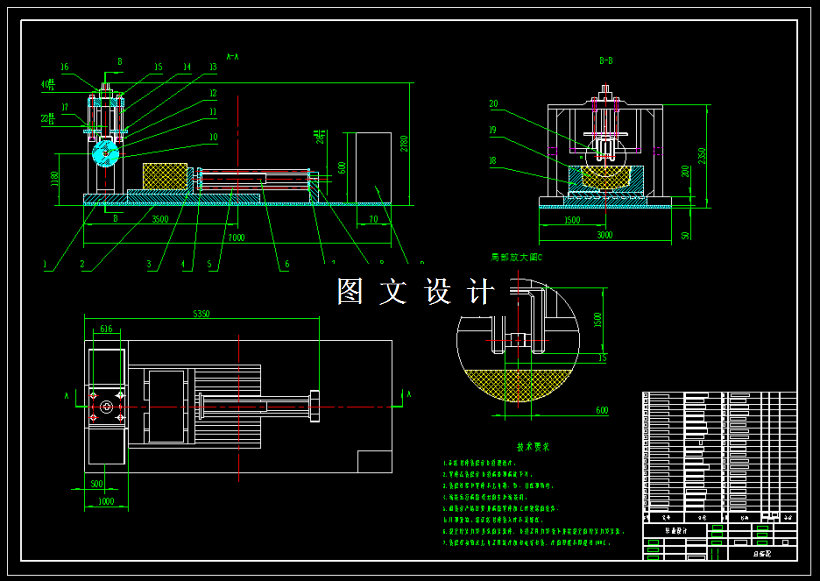
Task: Select the vertical 1500 dimension in detail C
Action: tap(598, 320)
